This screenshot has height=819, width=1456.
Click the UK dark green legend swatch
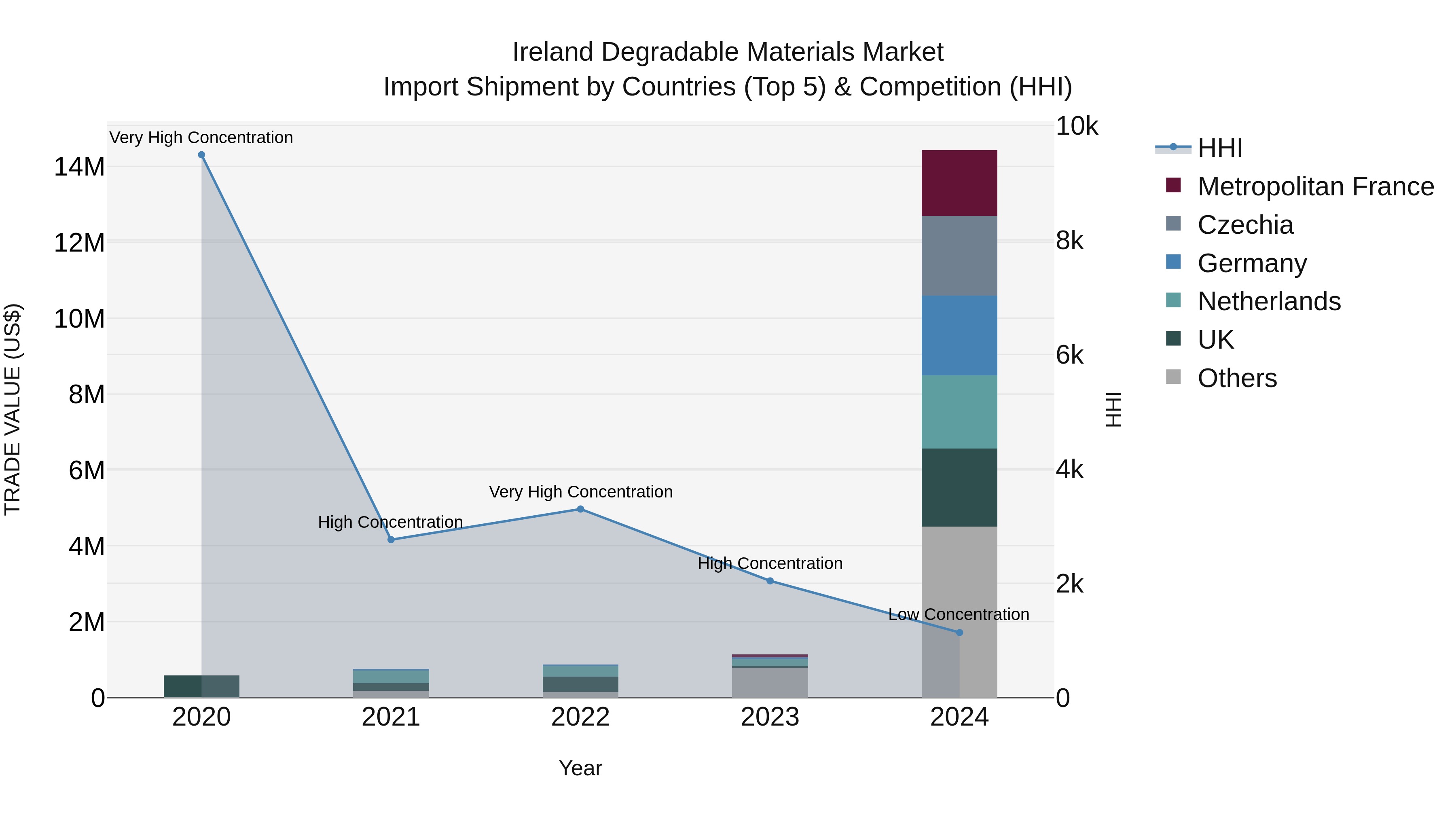(x=1173, y=339)
